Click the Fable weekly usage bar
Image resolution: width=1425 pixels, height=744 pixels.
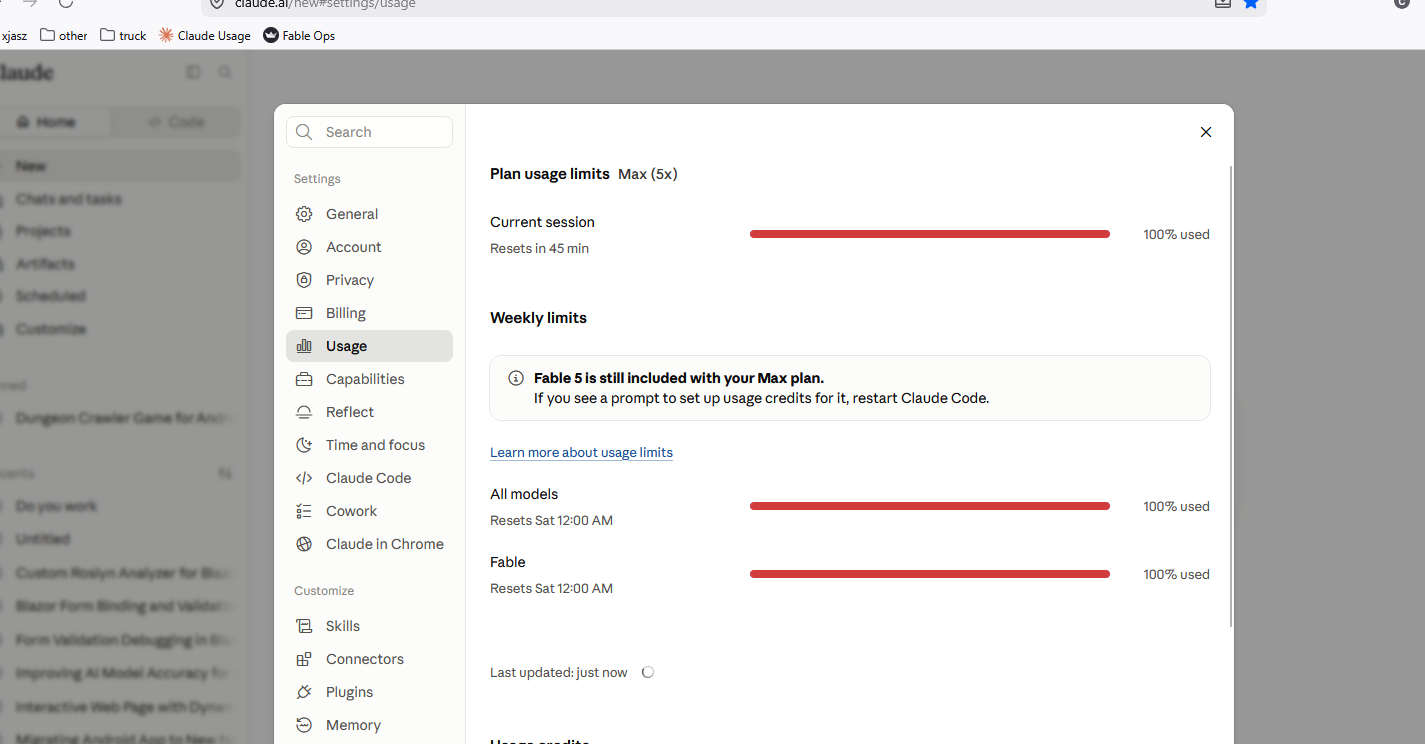pos(930,574)
